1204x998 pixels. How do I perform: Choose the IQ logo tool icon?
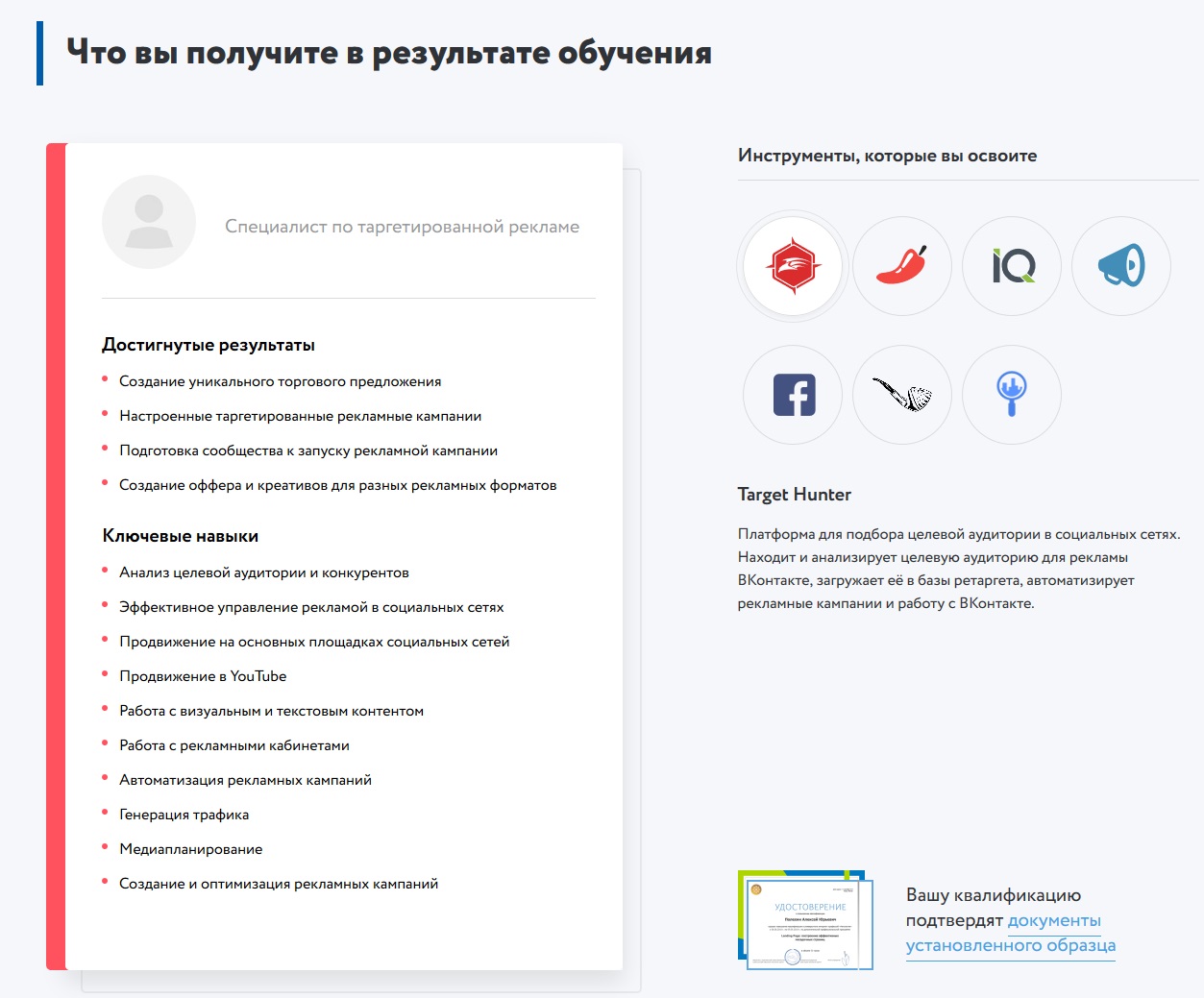point(1012,266)
